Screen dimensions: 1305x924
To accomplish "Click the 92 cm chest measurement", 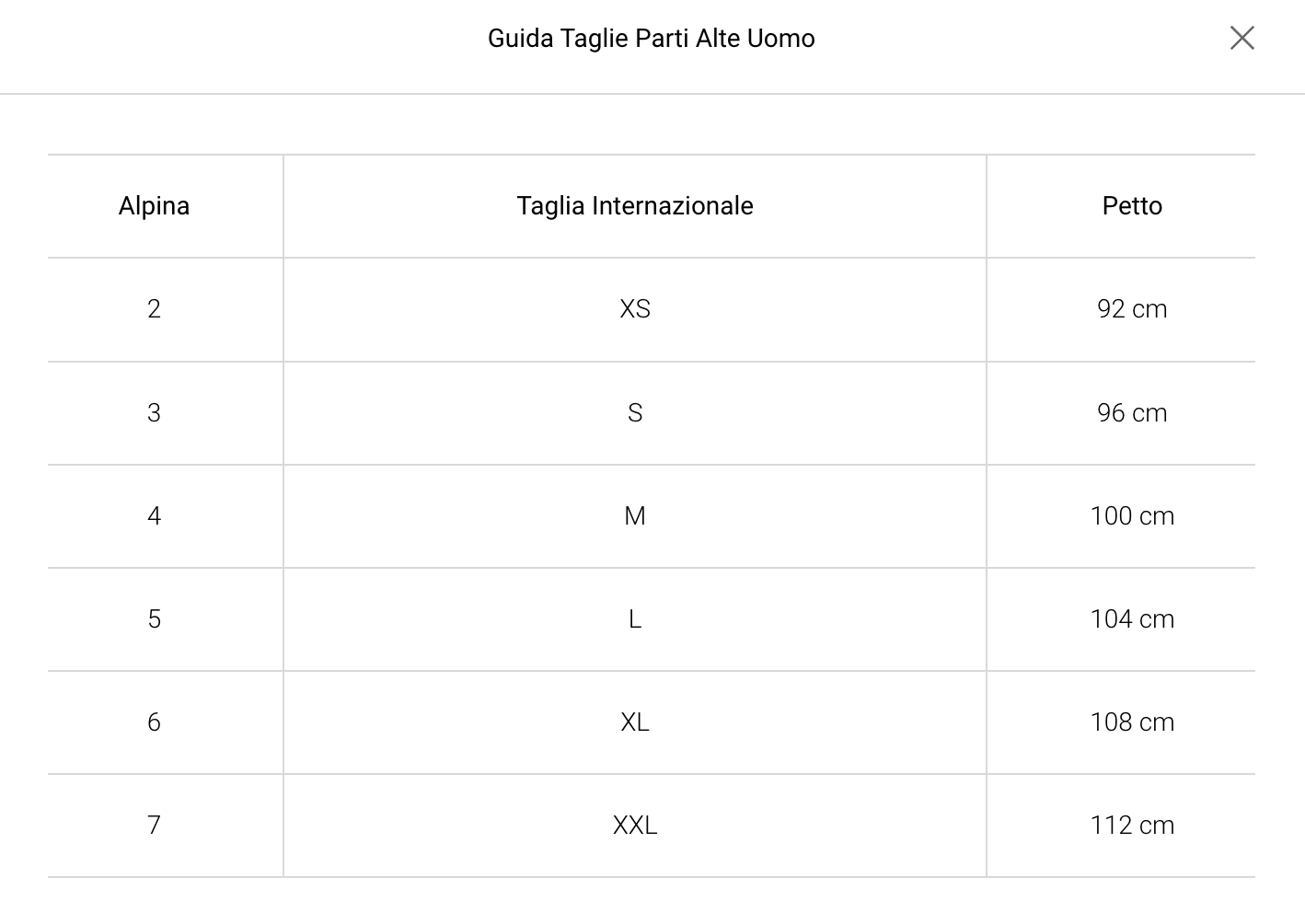I will 1132,309.
